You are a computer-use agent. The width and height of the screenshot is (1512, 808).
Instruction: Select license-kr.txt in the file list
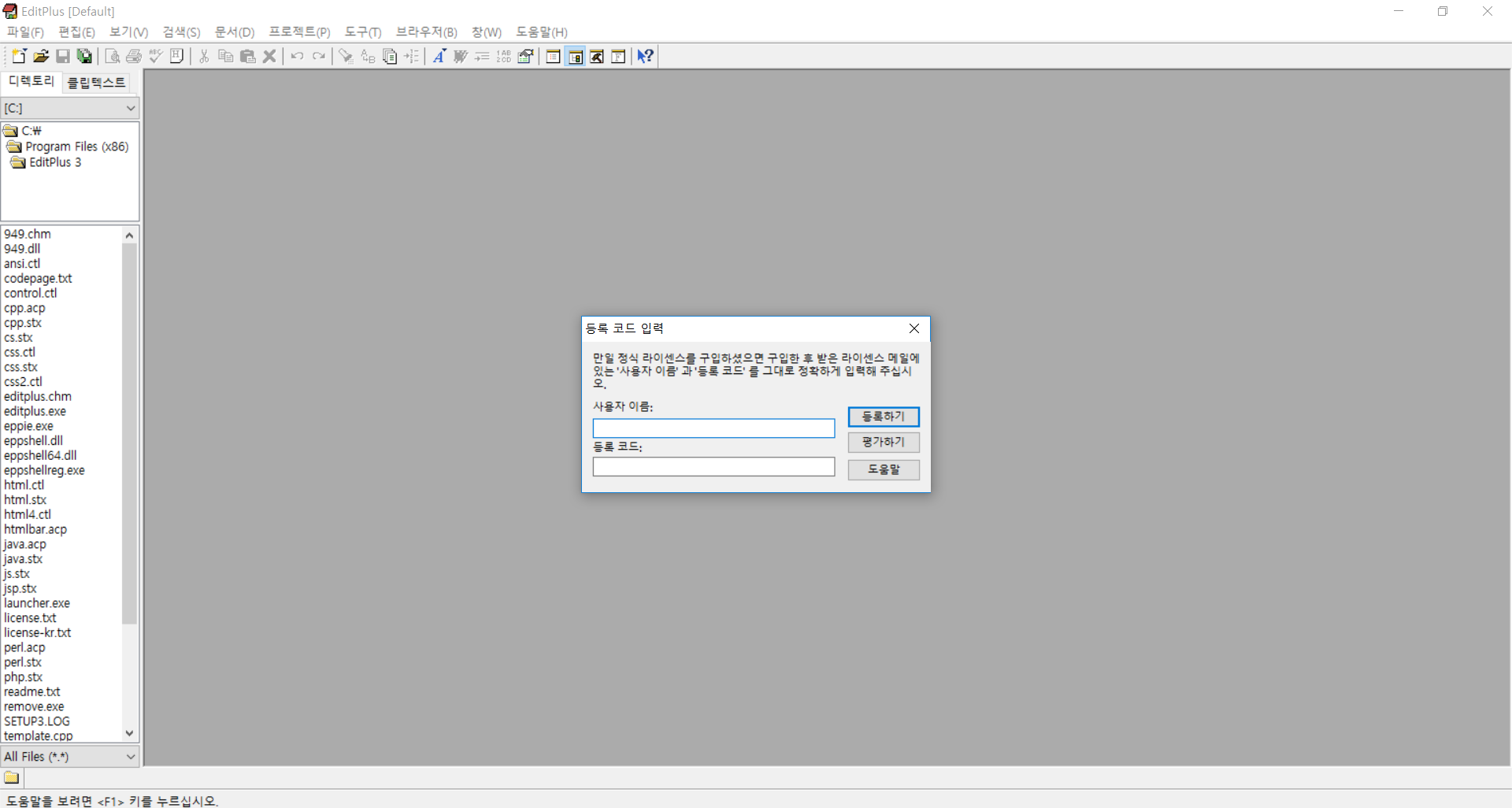pos(38,632)
